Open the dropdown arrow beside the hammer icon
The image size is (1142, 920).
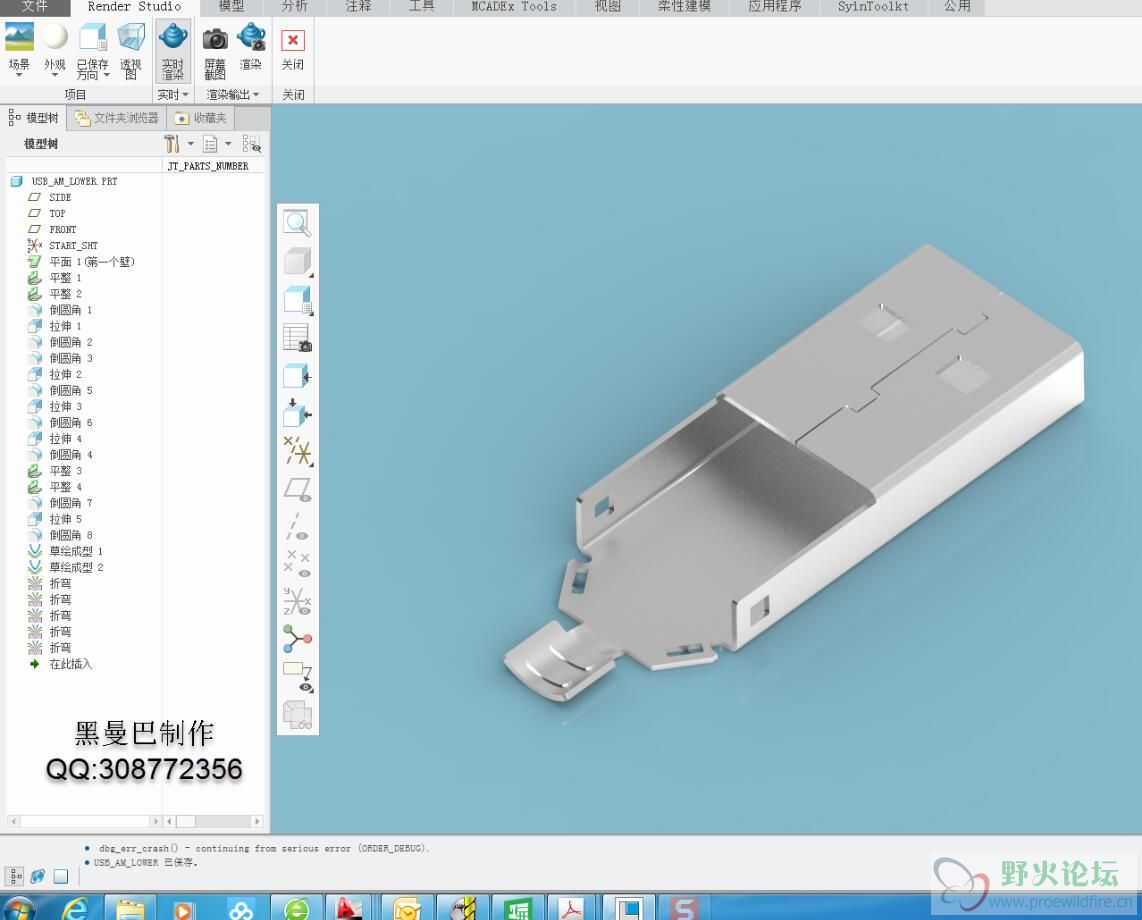coord(191,144)
